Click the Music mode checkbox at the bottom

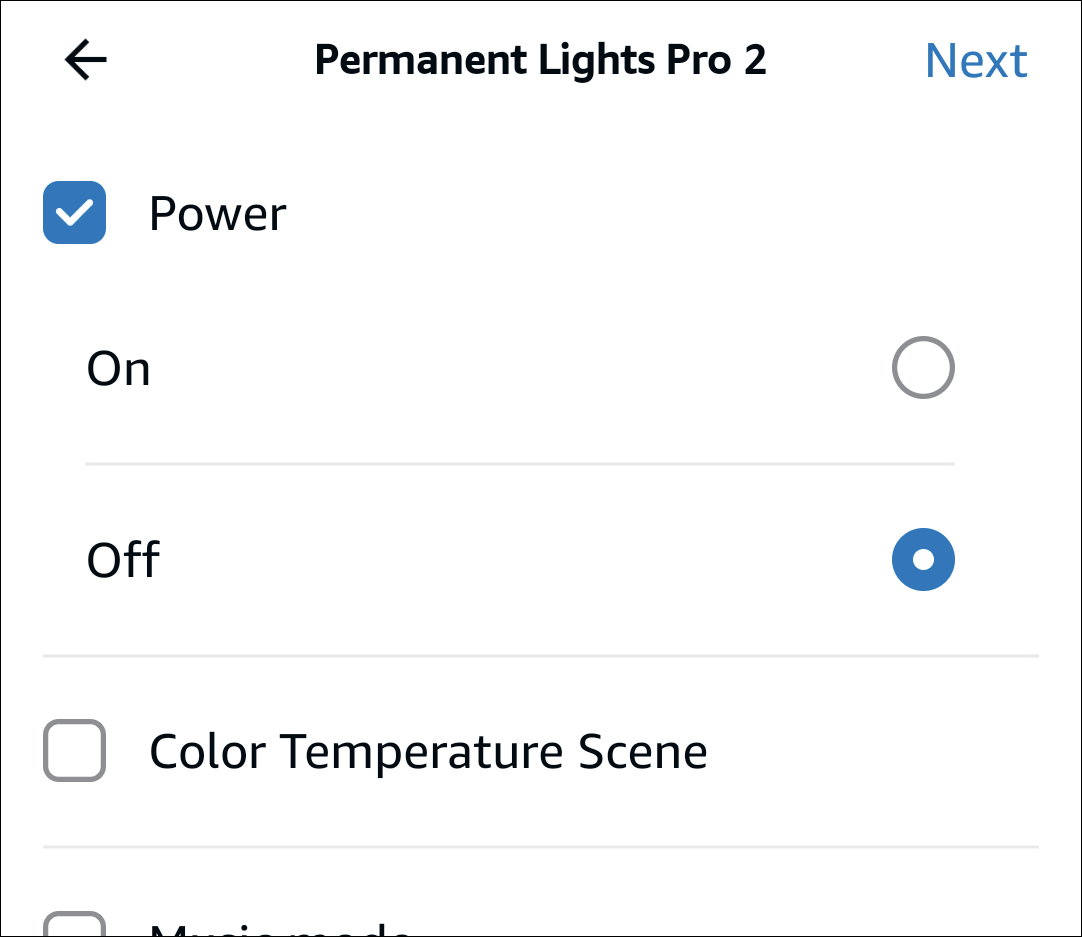[74, 925]
